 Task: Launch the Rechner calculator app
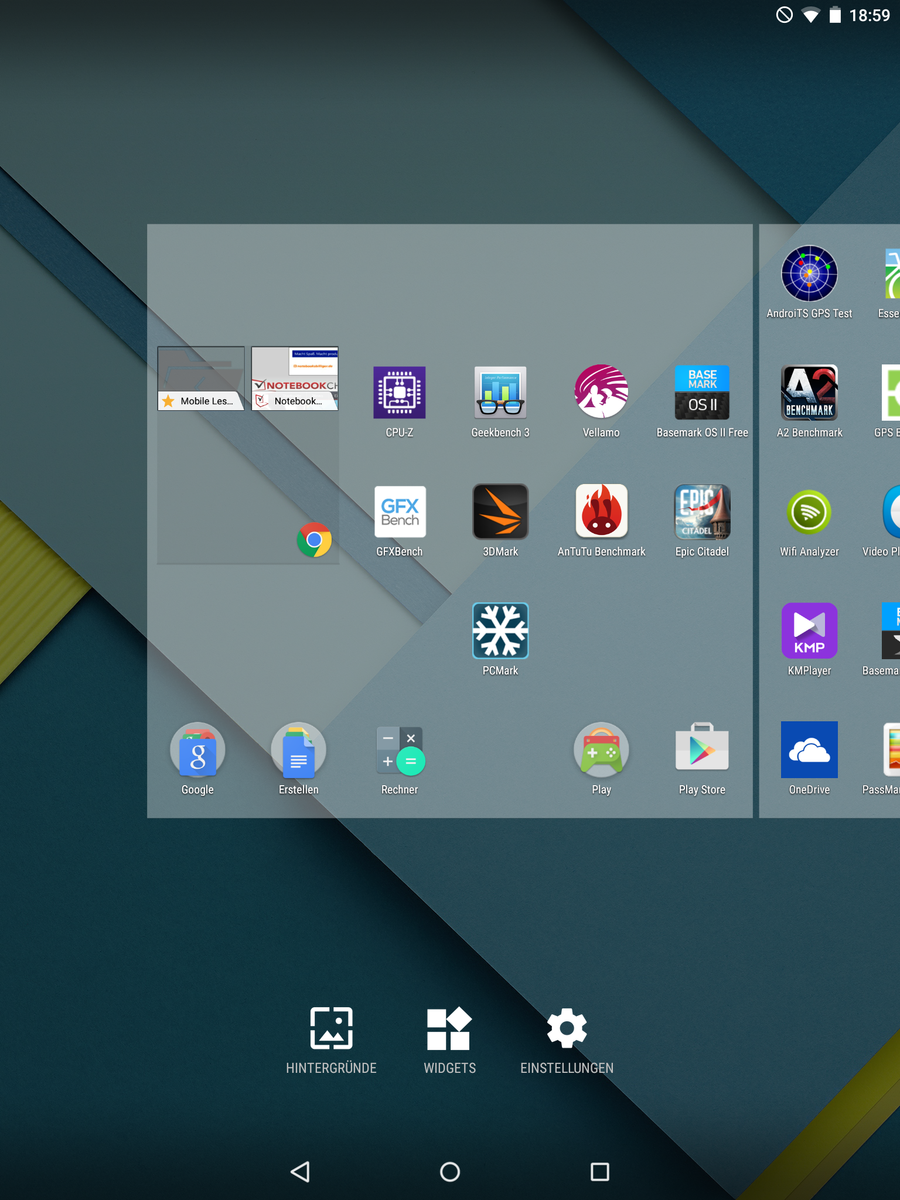click(x=400, y=750)
